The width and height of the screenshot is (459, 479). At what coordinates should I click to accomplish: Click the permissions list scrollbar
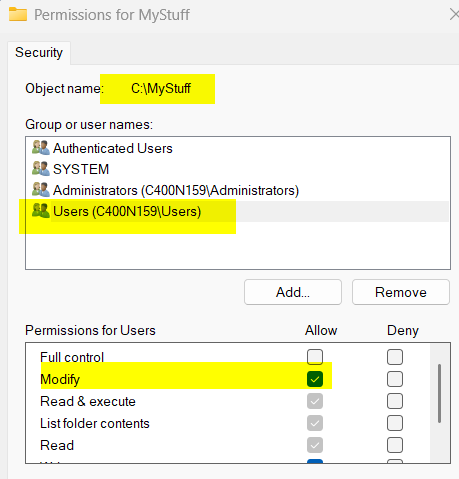pyautogui.click(x=439, y=393)
